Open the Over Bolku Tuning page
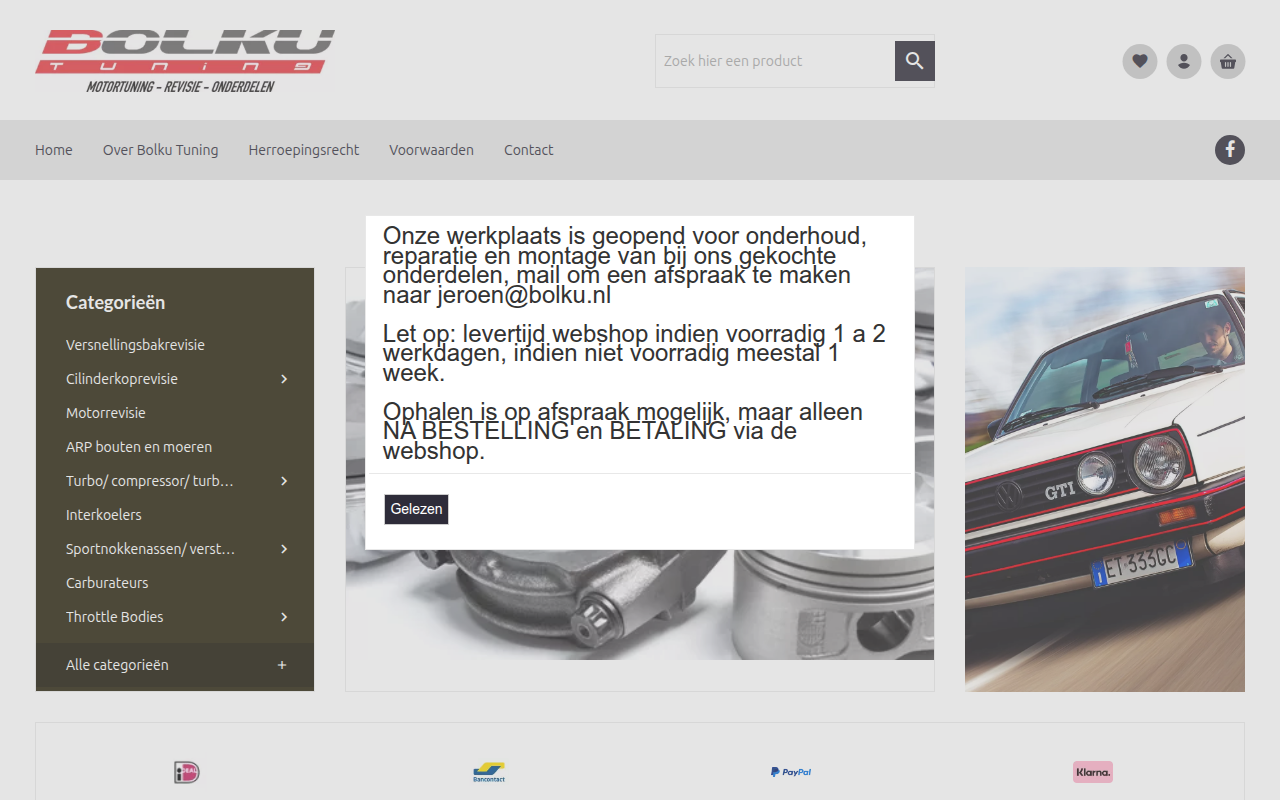Screen dimensions: 1280x800 click(x=160, y=150)
